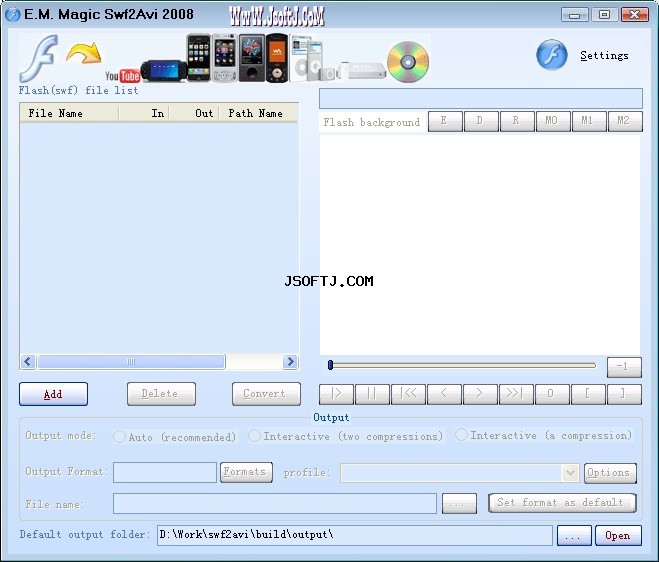Click the pause button
The height and width of the screenshot is (562, 659).
(372, 394)
